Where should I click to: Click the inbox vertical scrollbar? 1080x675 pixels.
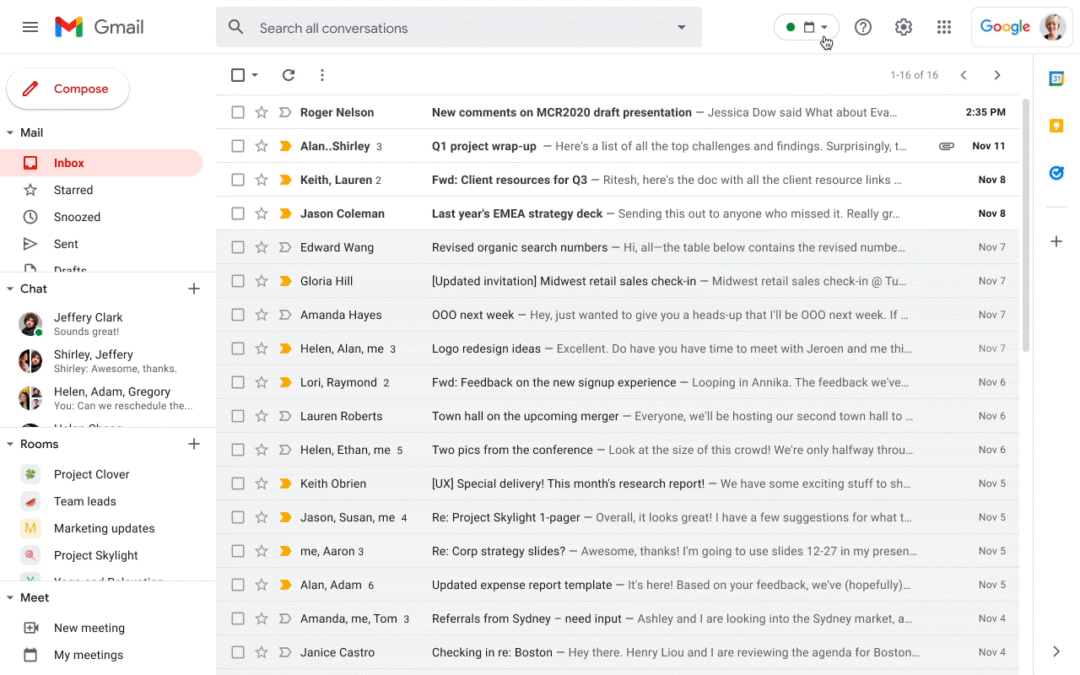pyautogui.click(x=1026, y=225)
